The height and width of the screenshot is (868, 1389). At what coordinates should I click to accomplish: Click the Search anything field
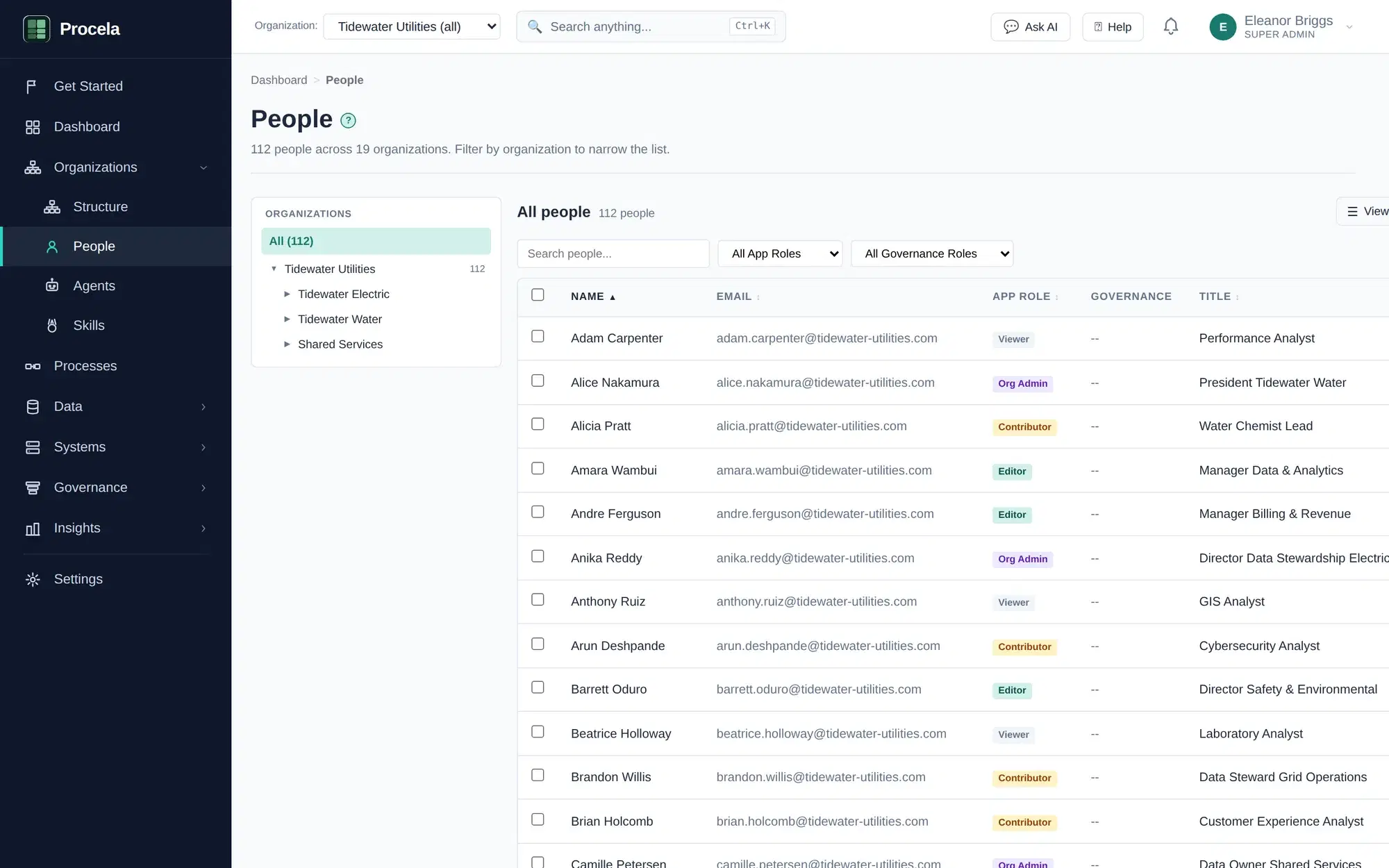tap(651, 26)
